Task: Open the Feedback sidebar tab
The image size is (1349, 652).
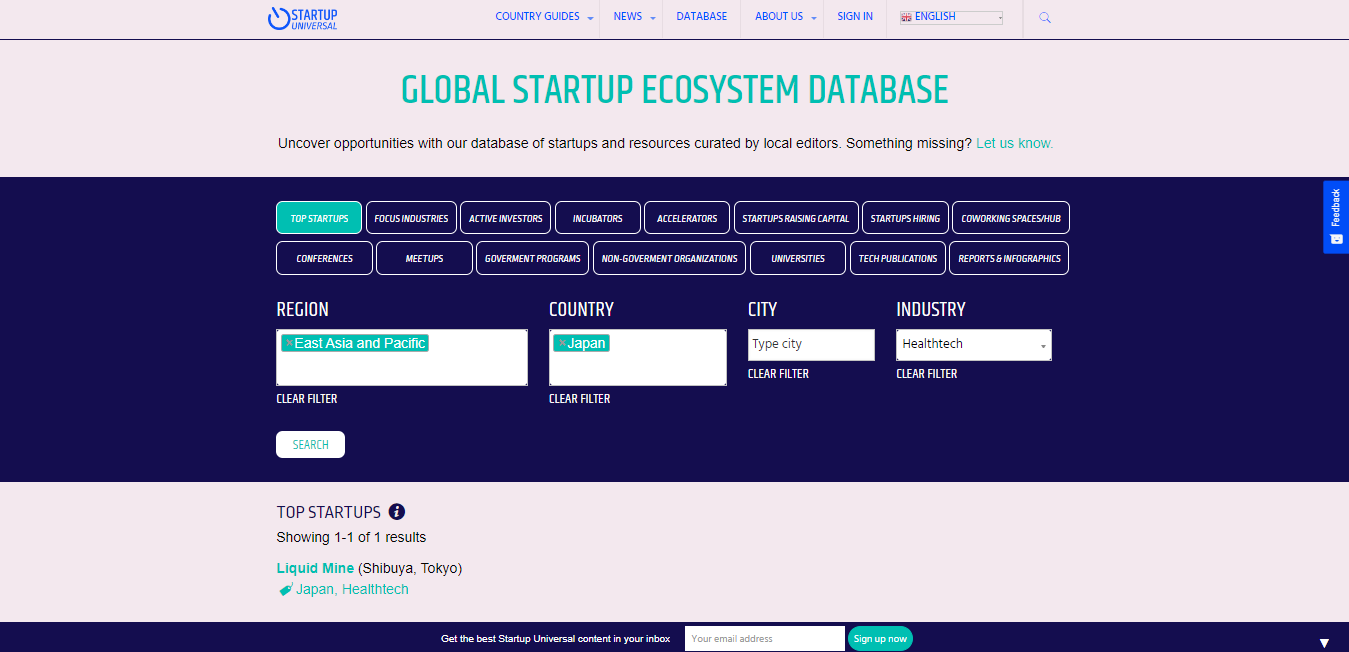Action: point(1335,213)
